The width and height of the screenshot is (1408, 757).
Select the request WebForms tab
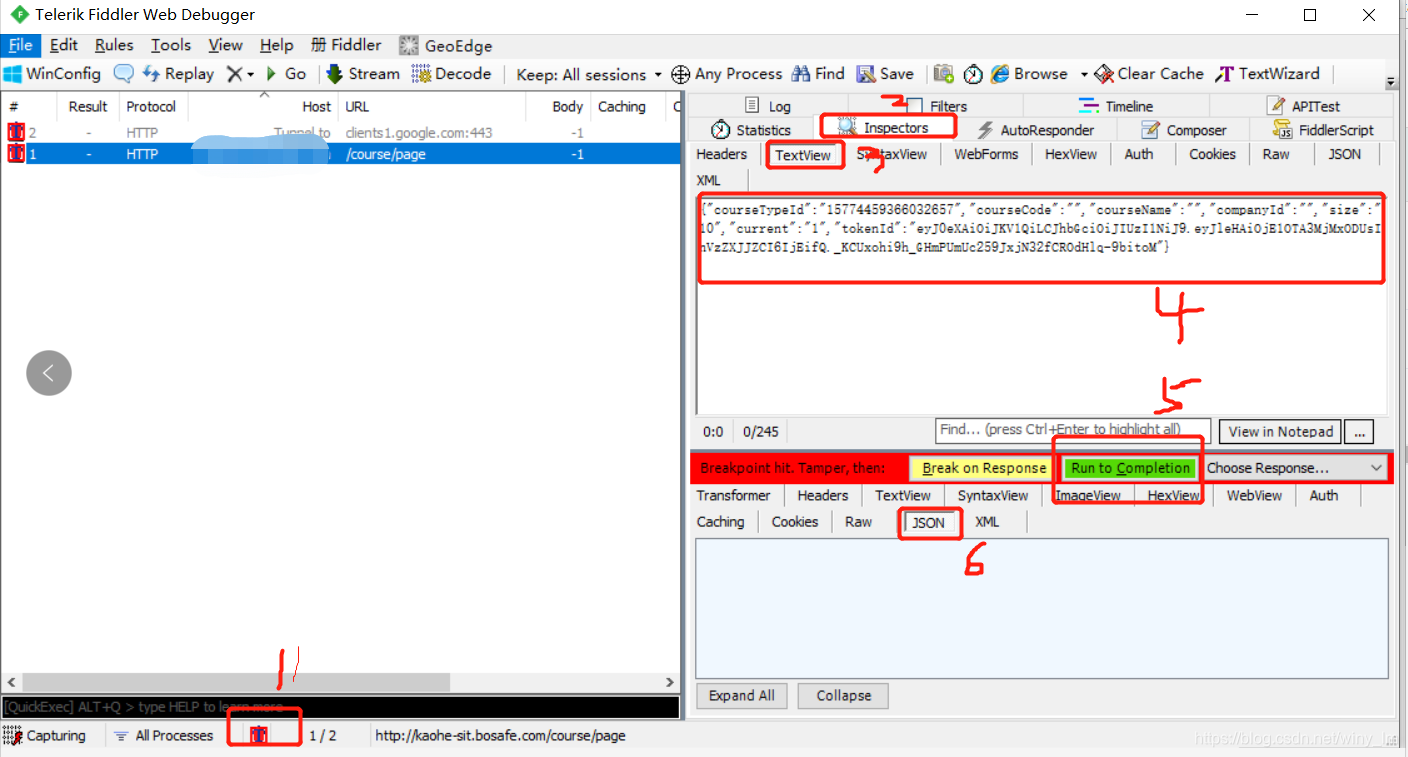985,154
